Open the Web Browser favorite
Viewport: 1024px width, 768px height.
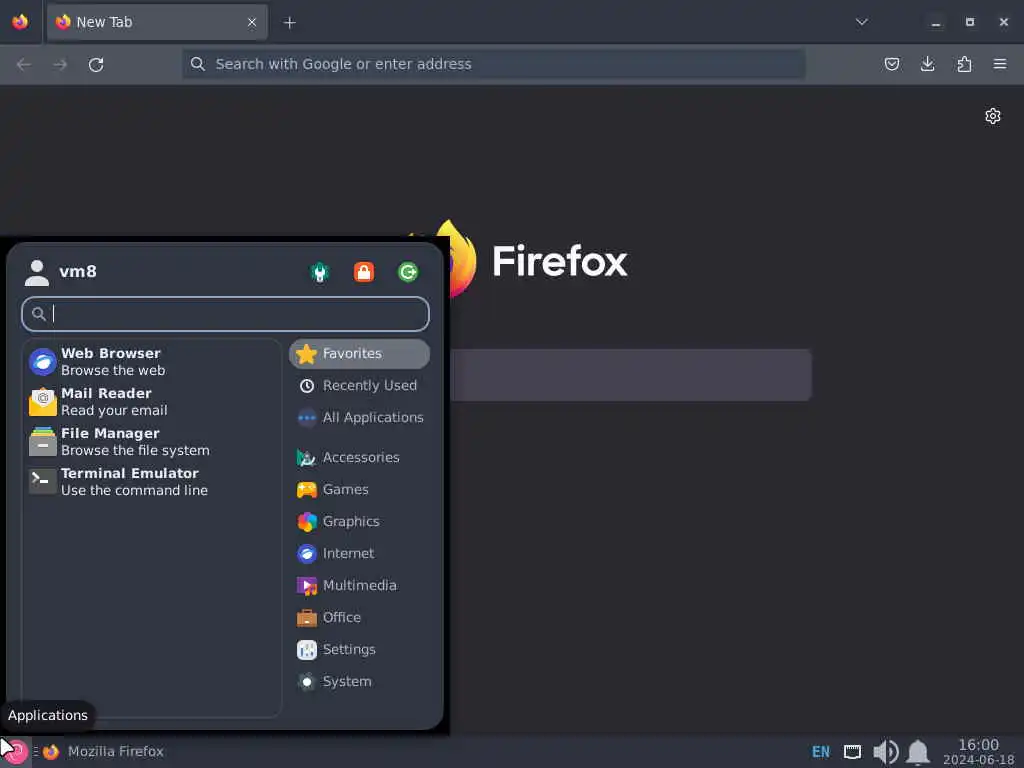click(153, 361)
